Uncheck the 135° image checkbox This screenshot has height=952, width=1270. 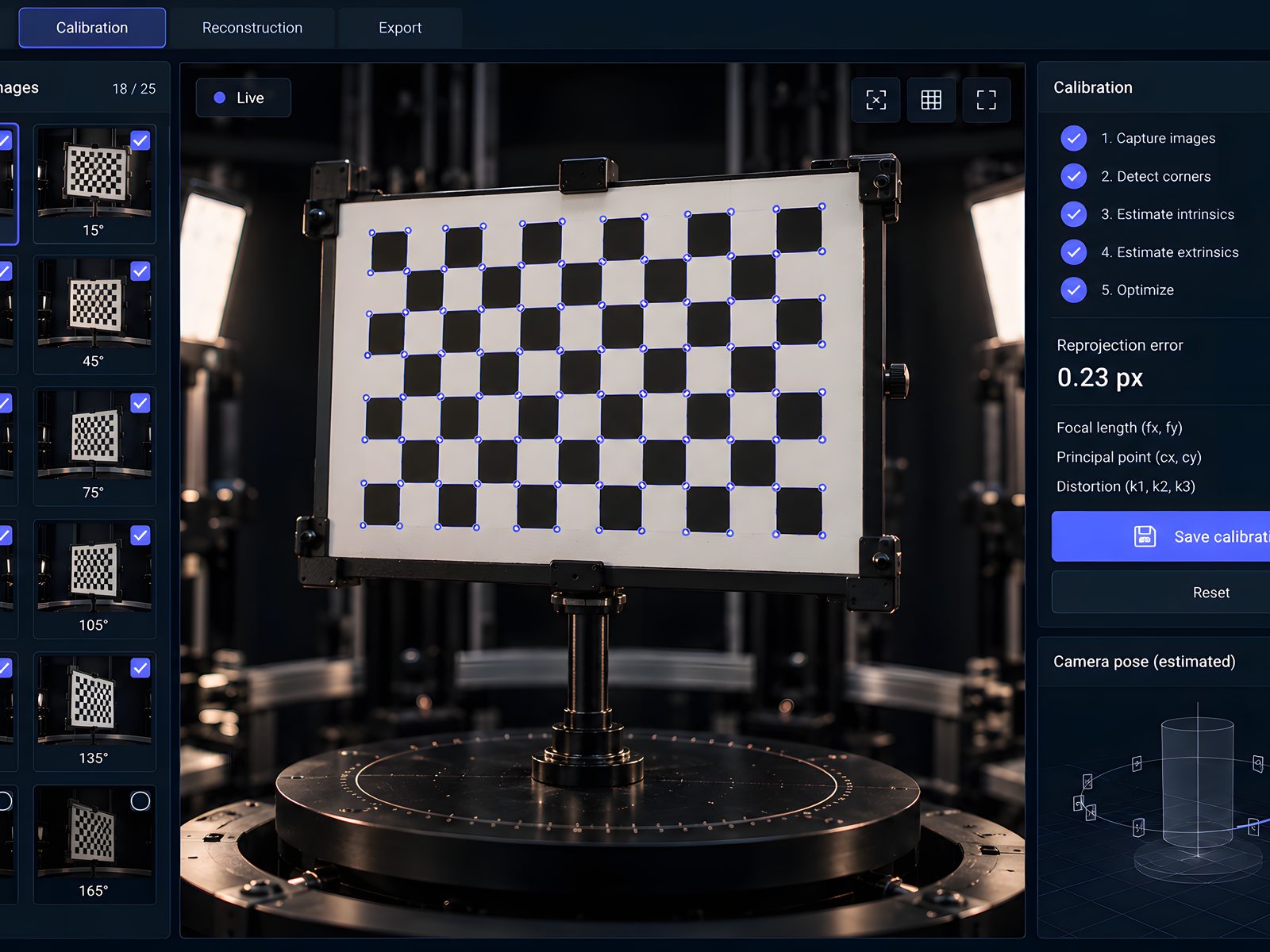(140, 668)
